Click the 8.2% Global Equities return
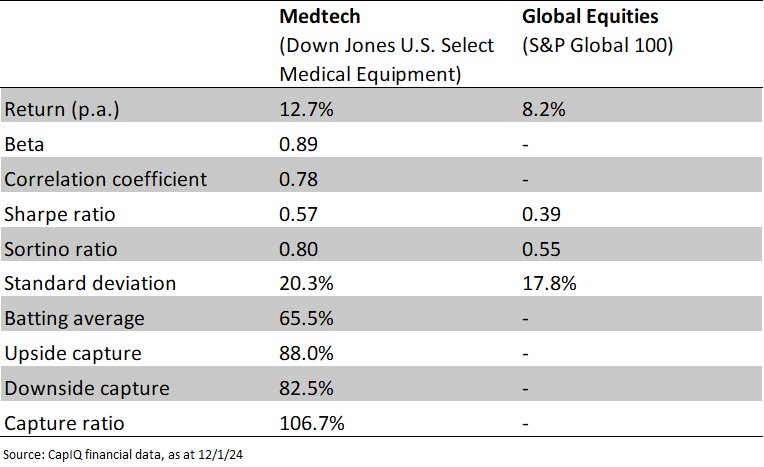The image size is (764, 467). [x=544, y=109]
